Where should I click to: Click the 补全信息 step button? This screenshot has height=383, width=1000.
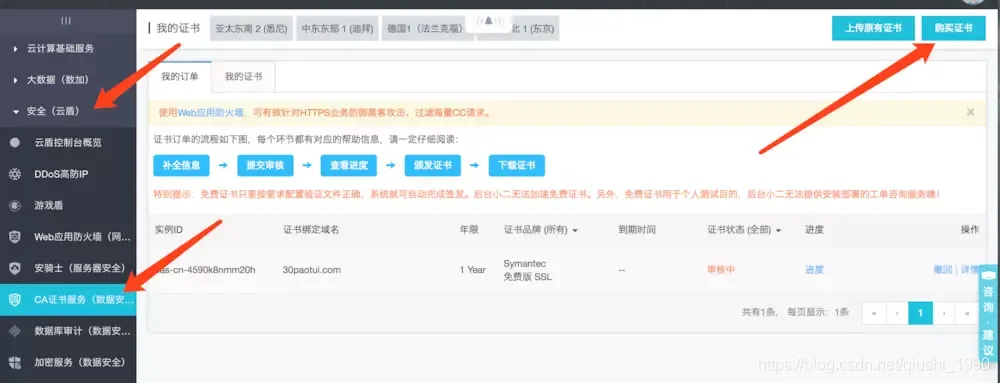click(x=181, y=165)
